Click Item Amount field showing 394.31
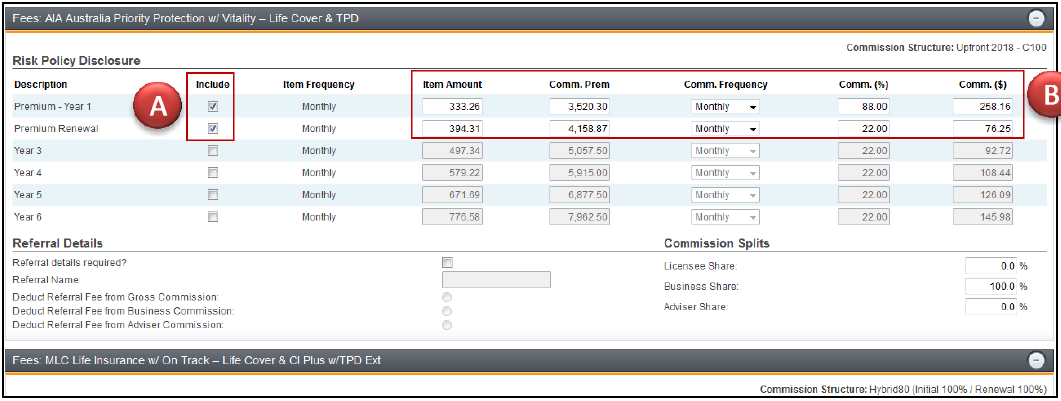 click(452, 128)
